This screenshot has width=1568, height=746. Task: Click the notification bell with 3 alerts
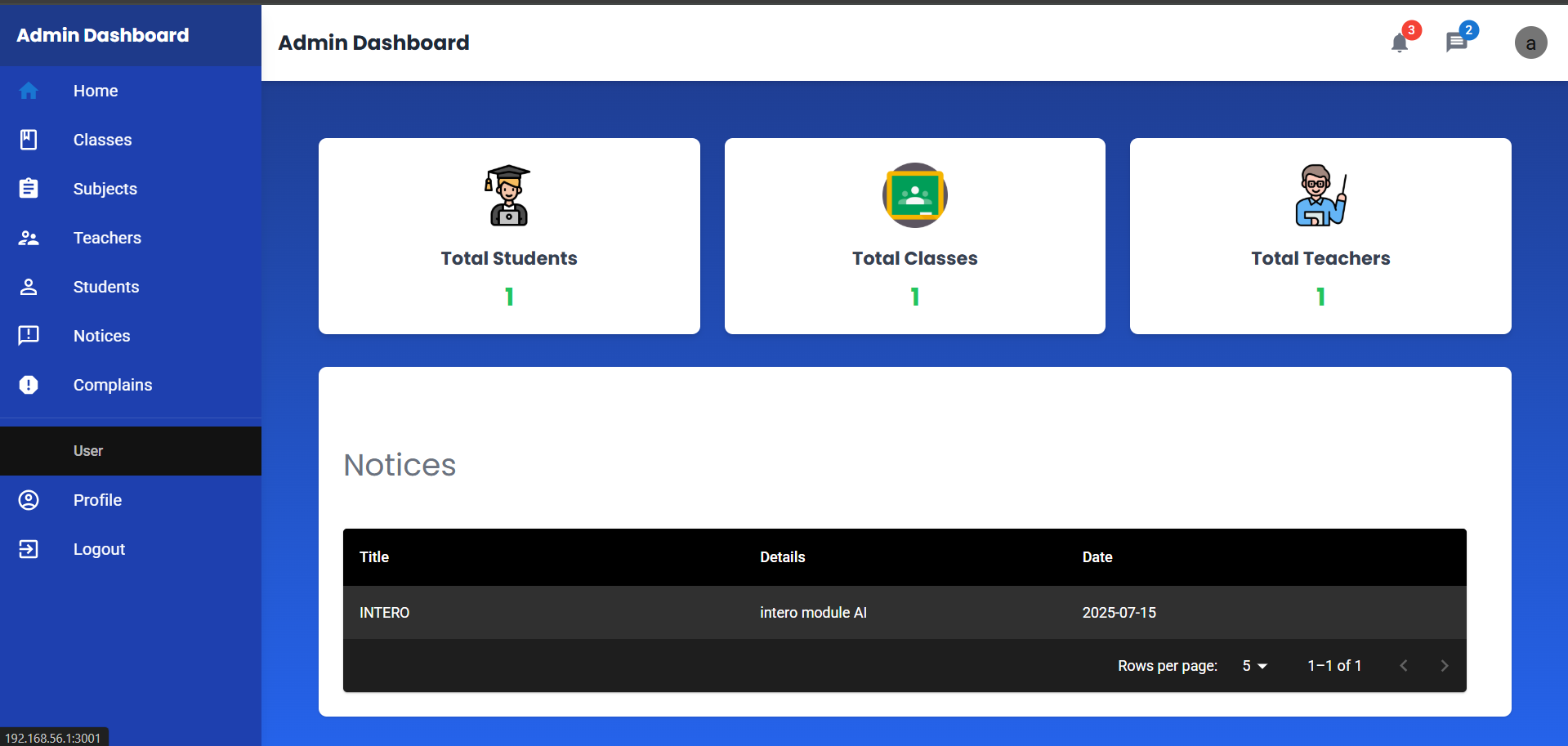coord(1400,43)
